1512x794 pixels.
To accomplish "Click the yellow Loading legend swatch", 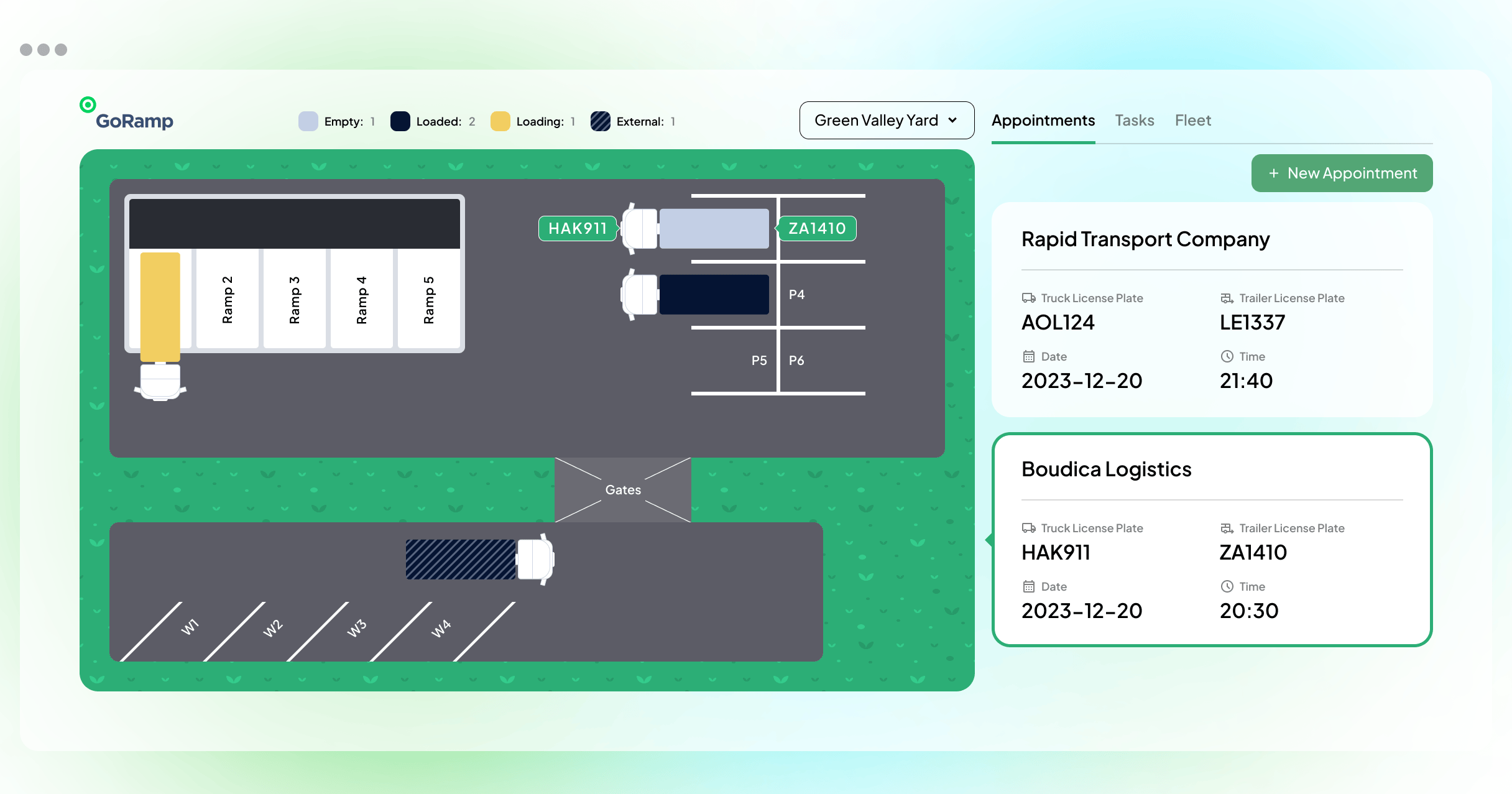I will (500, 121).
